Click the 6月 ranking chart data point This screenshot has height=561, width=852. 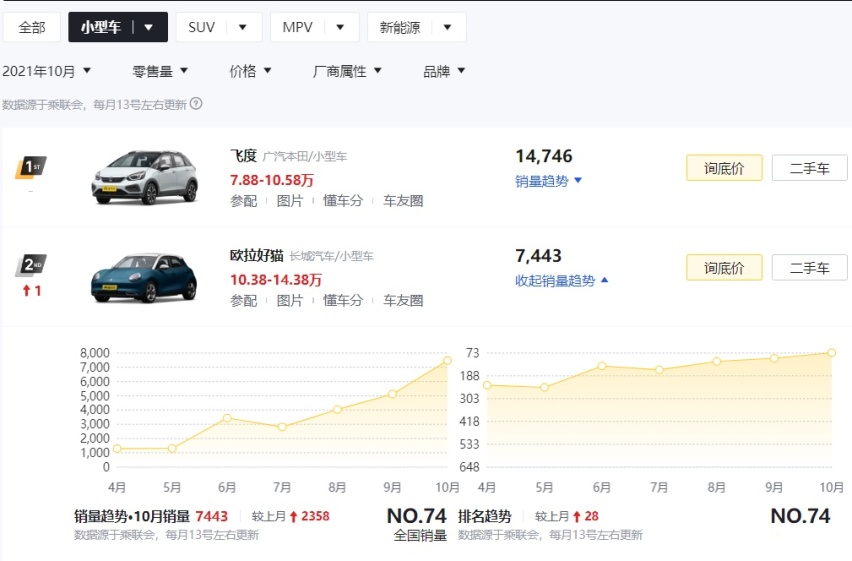(602, 366)
